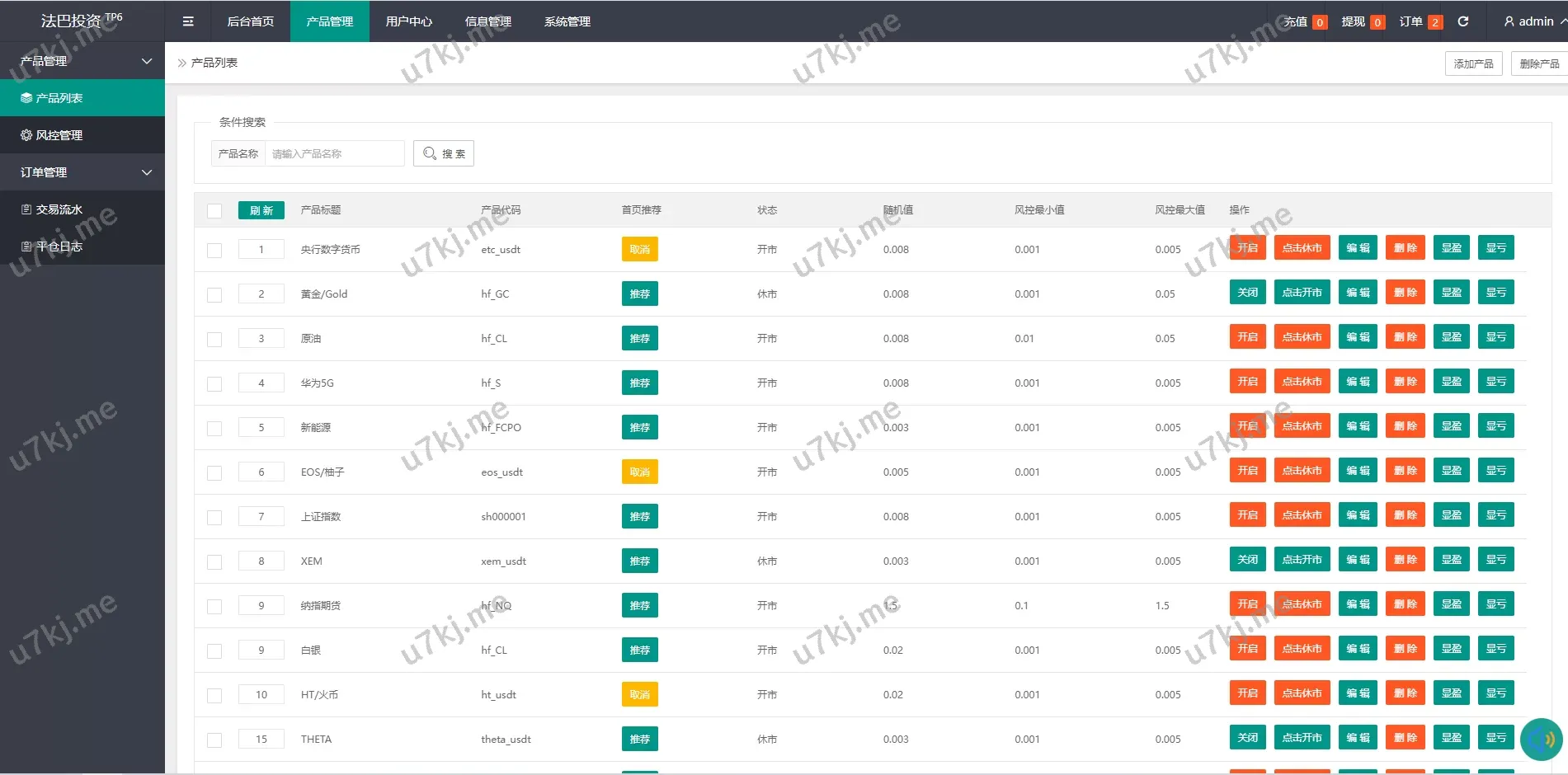Switch to the 用户中心 top menu
This screenshot has height=775, width=1568.
(408, 21)
